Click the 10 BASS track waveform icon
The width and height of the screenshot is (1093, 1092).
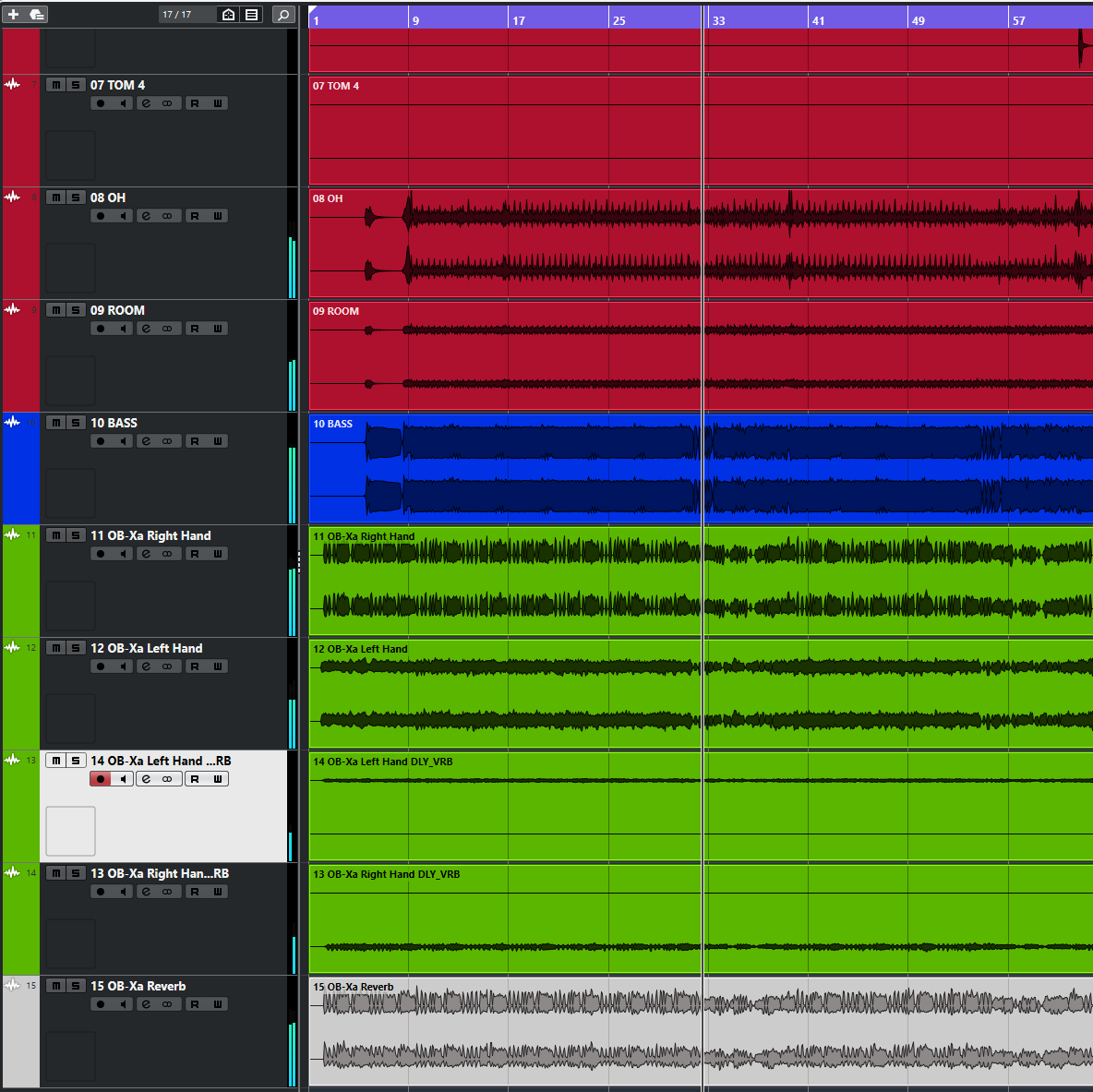point(13,422)
